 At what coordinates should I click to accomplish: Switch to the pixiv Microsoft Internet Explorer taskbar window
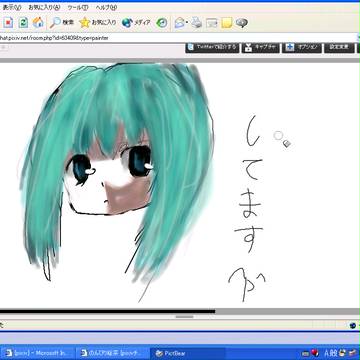[37, 353]
